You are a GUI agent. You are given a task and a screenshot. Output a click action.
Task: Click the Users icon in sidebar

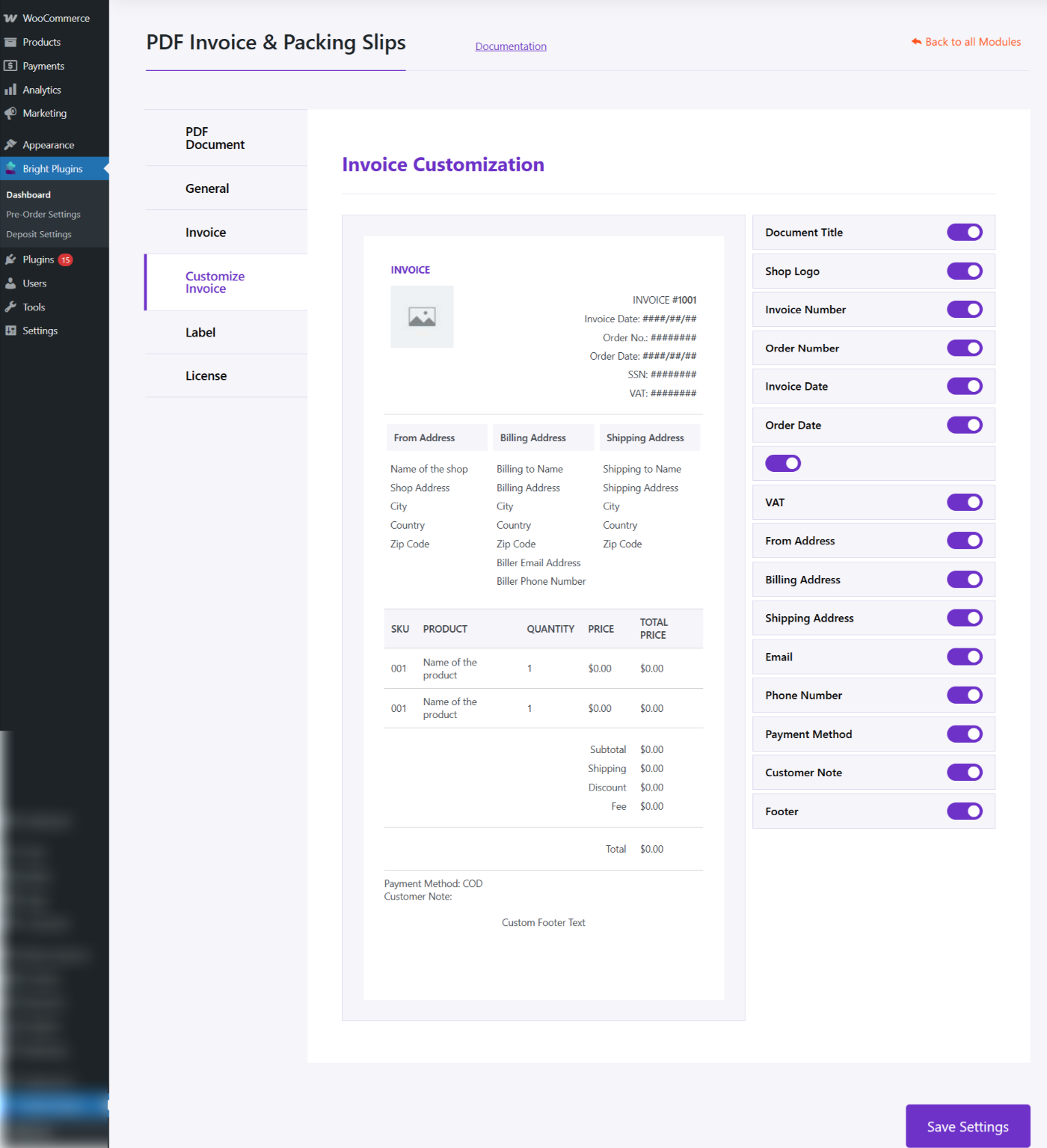(x=10, y=283)
